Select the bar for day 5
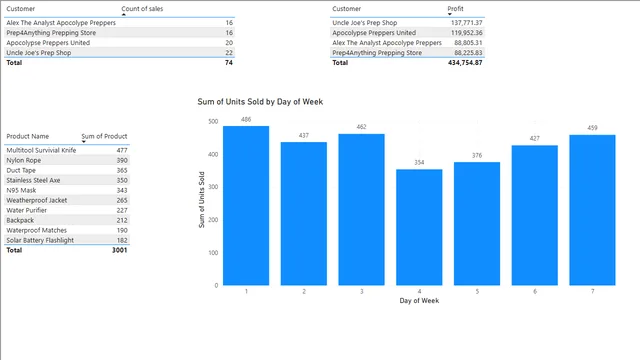 [x=477, y=224]
